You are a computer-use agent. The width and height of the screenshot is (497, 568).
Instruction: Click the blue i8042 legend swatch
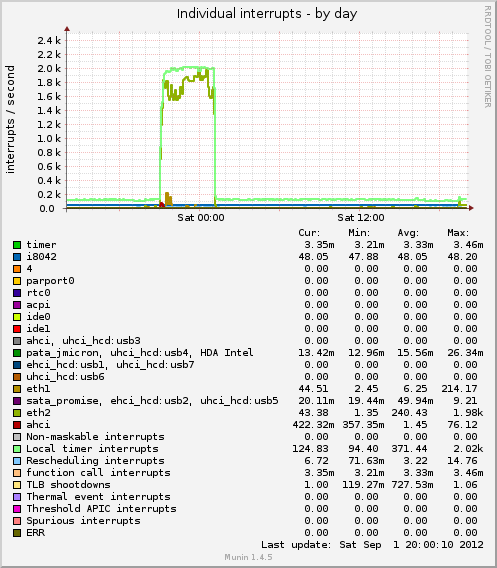tap(17, 257)
